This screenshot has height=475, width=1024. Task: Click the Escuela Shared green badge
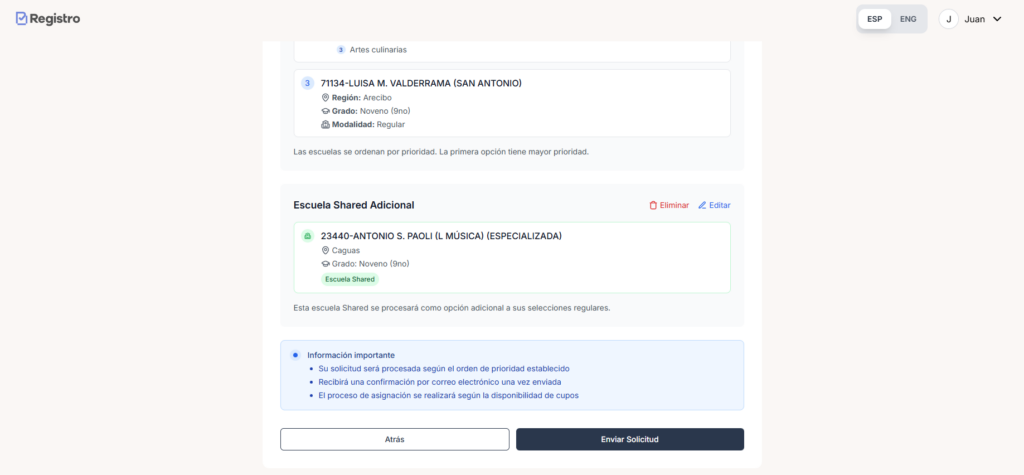point(349,279)
